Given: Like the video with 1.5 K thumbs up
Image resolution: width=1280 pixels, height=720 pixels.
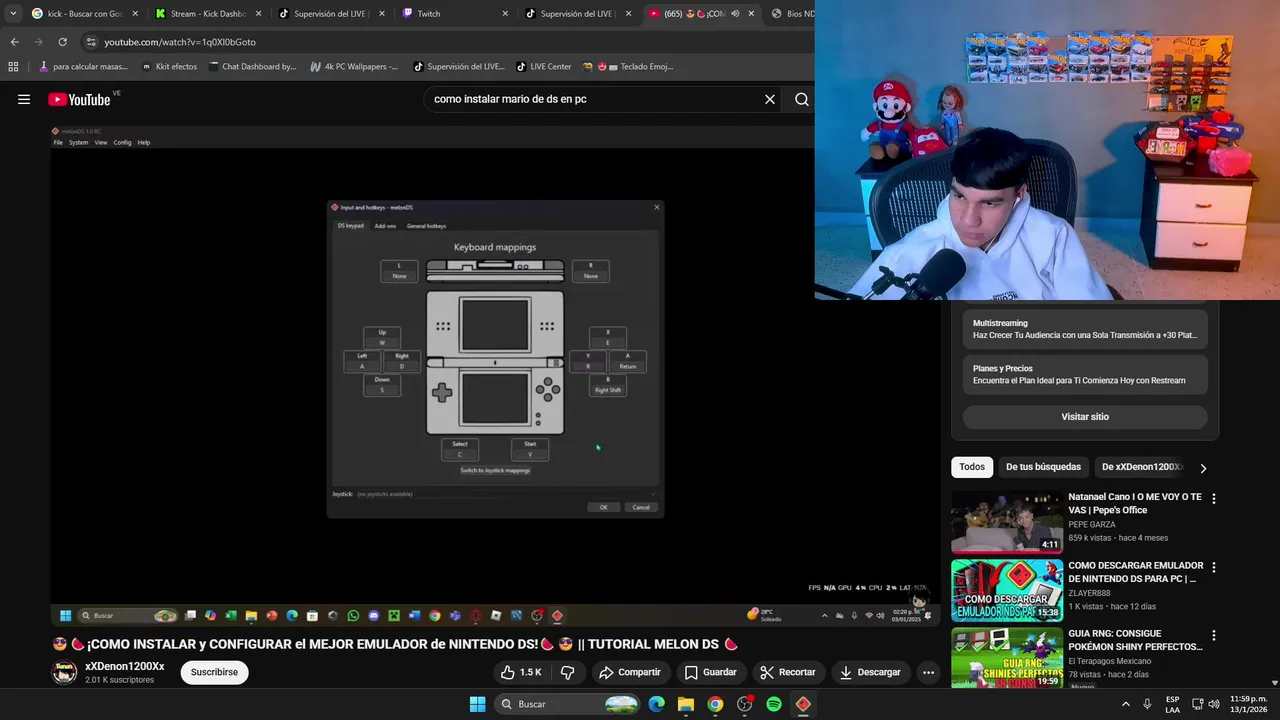Looking at the screenshot, I should 522,672.
